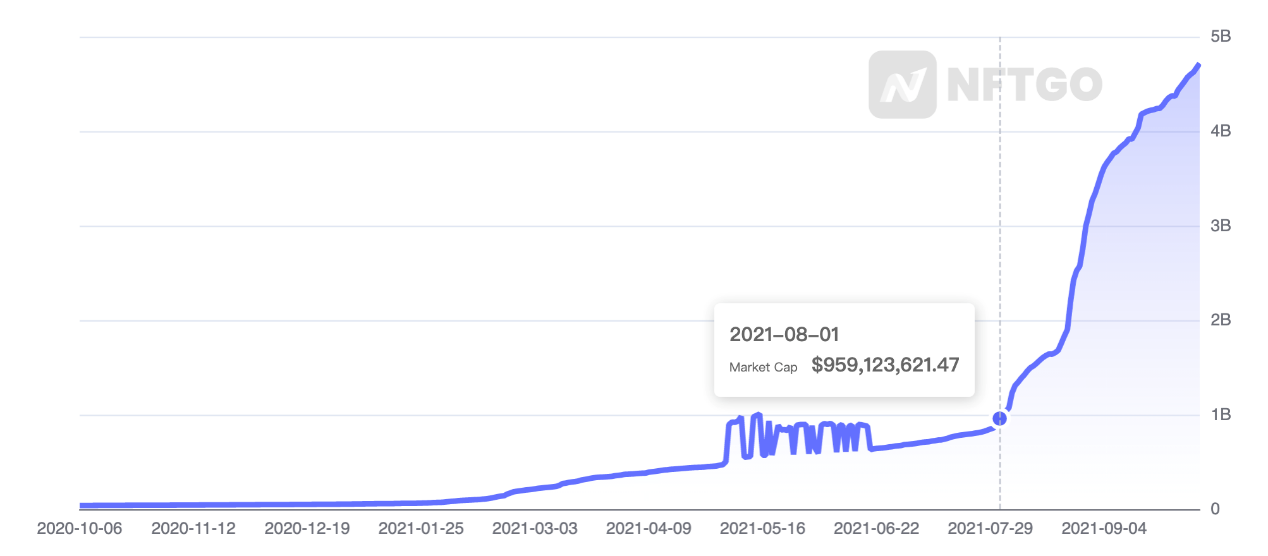Viewport: 1268px width, 556px height.
Task: Click the $959,123,621.47 market cap value
Action: 885,366
